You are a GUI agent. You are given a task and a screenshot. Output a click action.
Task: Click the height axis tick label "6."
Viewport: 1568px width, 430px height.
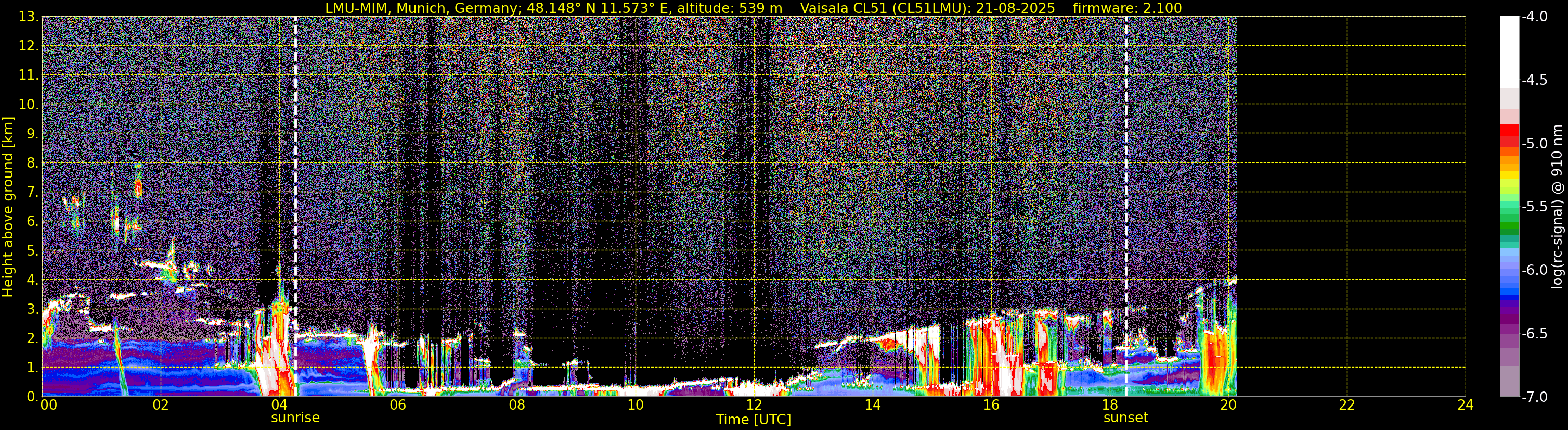pos(33,222)
